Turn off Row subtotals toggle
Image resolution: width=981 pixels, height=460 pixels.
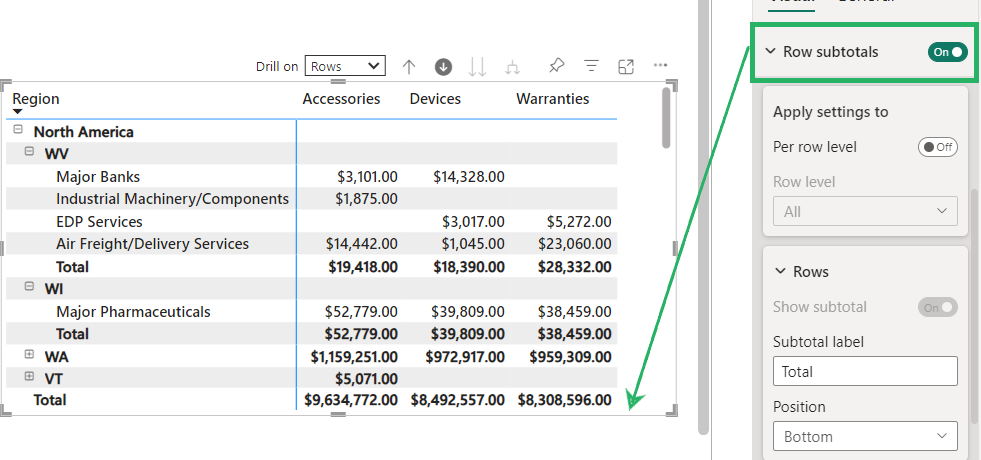click(947, 52)
